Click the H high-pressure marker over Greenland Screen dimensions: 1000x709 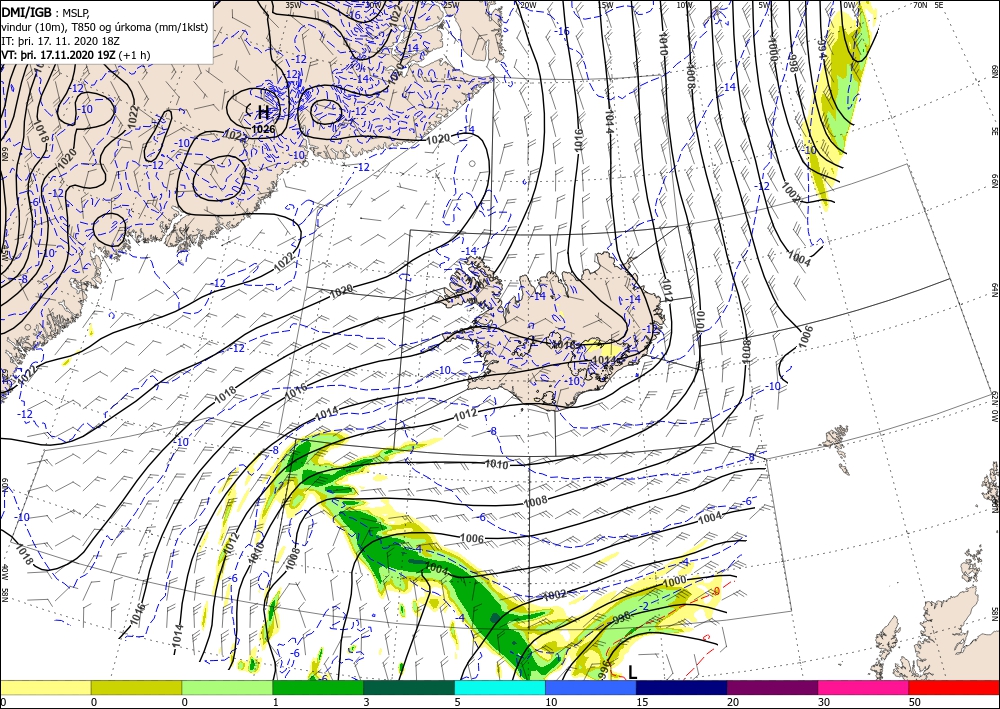263,113
